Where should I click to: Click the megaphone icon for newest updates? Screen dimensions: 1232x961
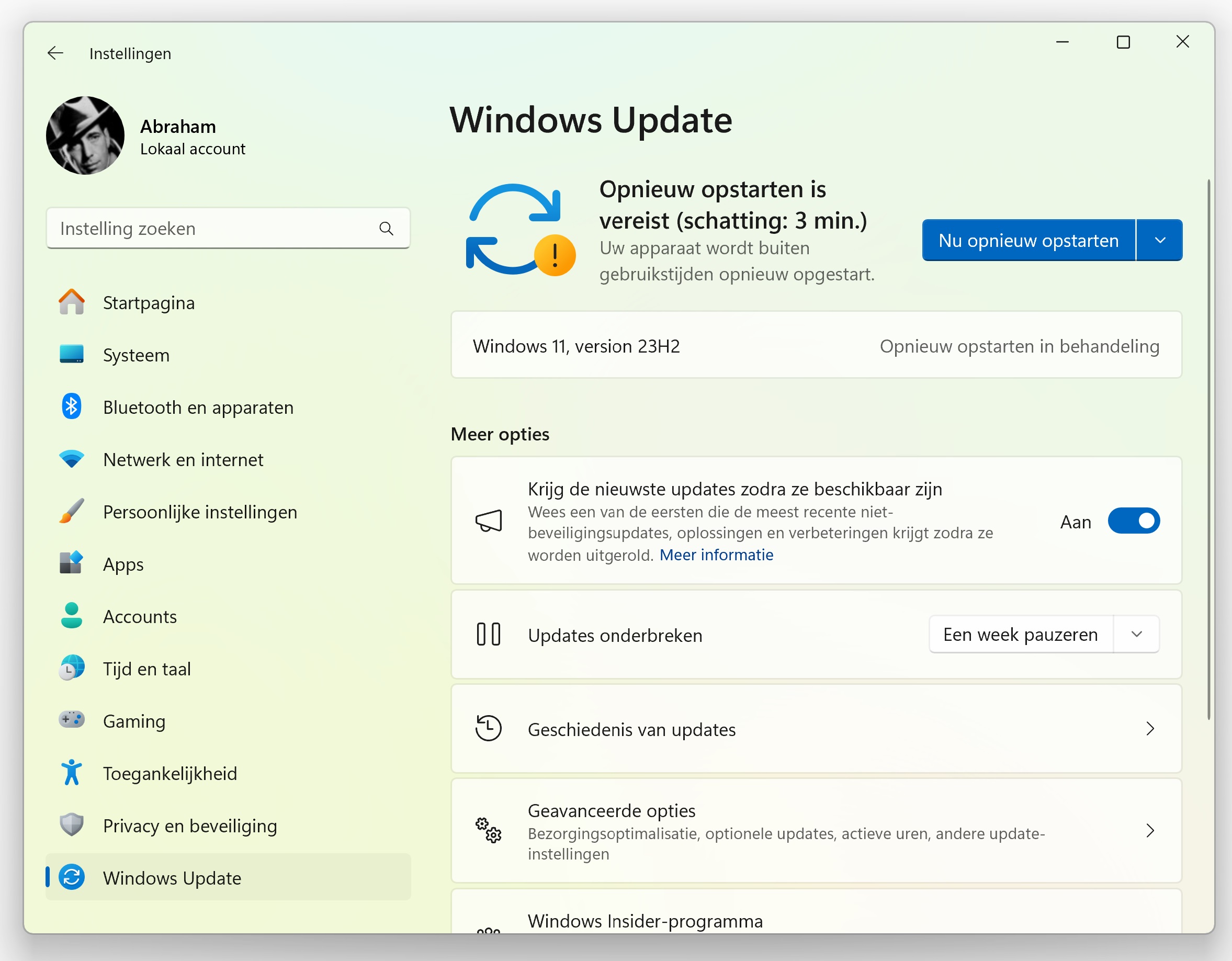489,521
